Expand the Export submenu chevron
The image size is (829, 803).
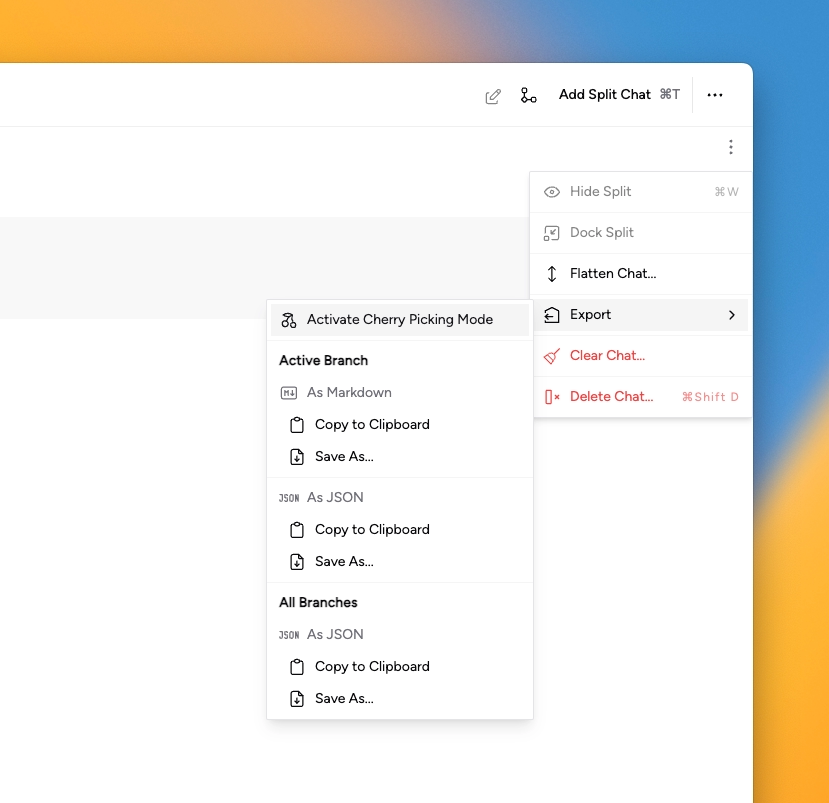734,314
